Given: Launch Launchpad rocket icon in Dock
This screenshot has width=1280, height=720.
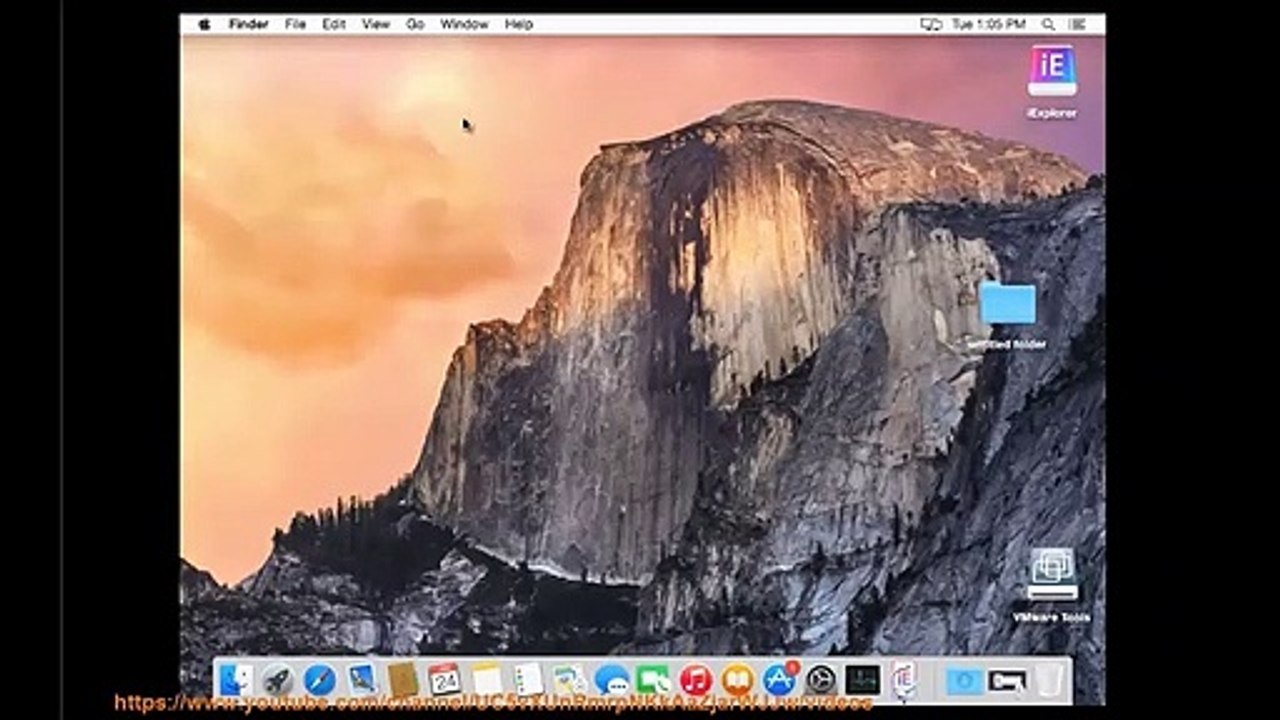Looking at the screenshot, I should (x=278, y=680).
